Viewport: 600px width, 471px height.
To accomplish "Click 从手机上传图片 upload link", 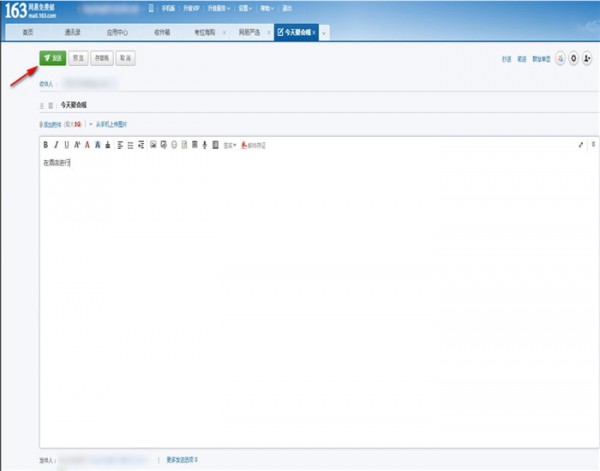I will (111, 125).
